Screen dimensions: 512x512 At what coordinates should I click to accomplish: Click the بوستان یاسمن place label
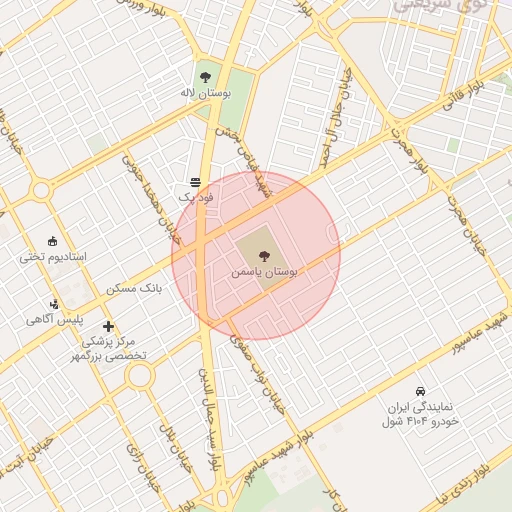coord(264,273)
